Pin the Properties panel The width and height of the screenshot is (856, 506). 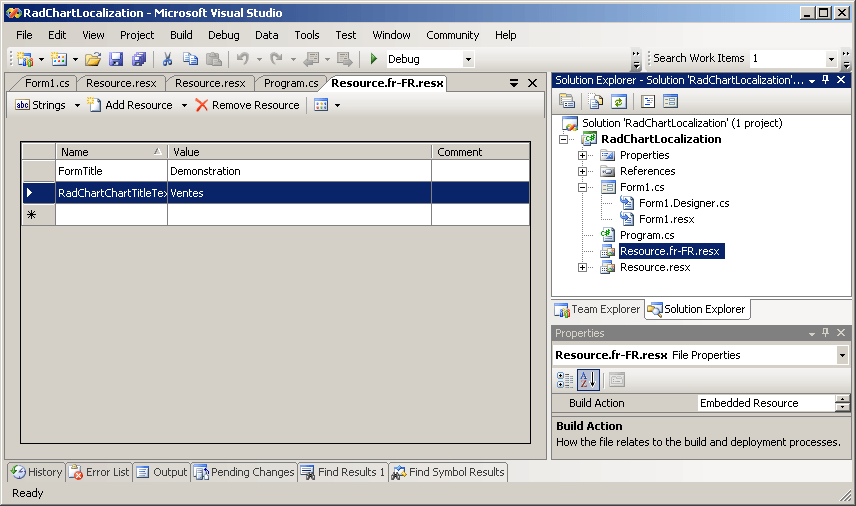coord(825,333)
